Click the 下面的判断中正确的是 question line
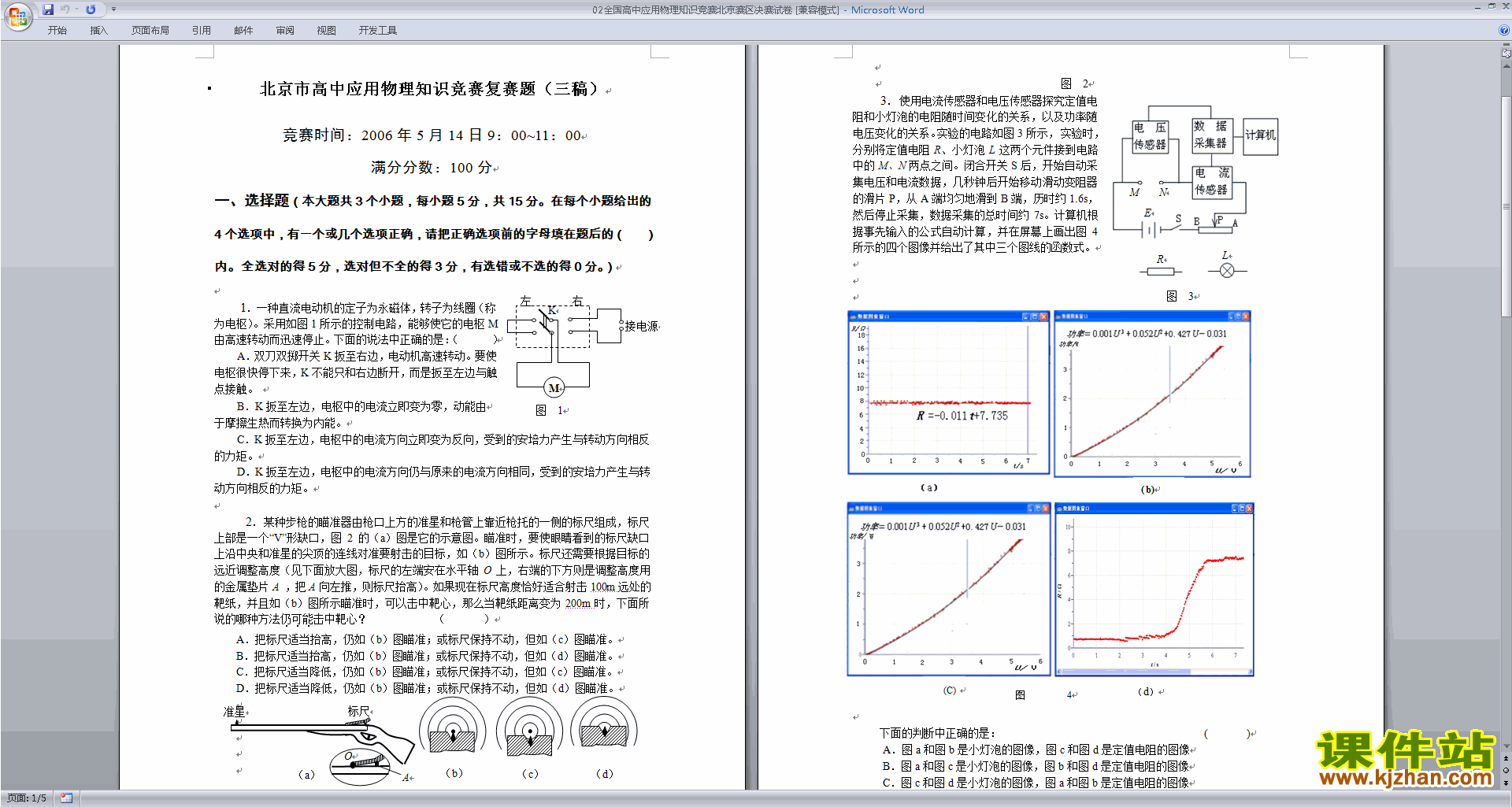 (937, 733)
